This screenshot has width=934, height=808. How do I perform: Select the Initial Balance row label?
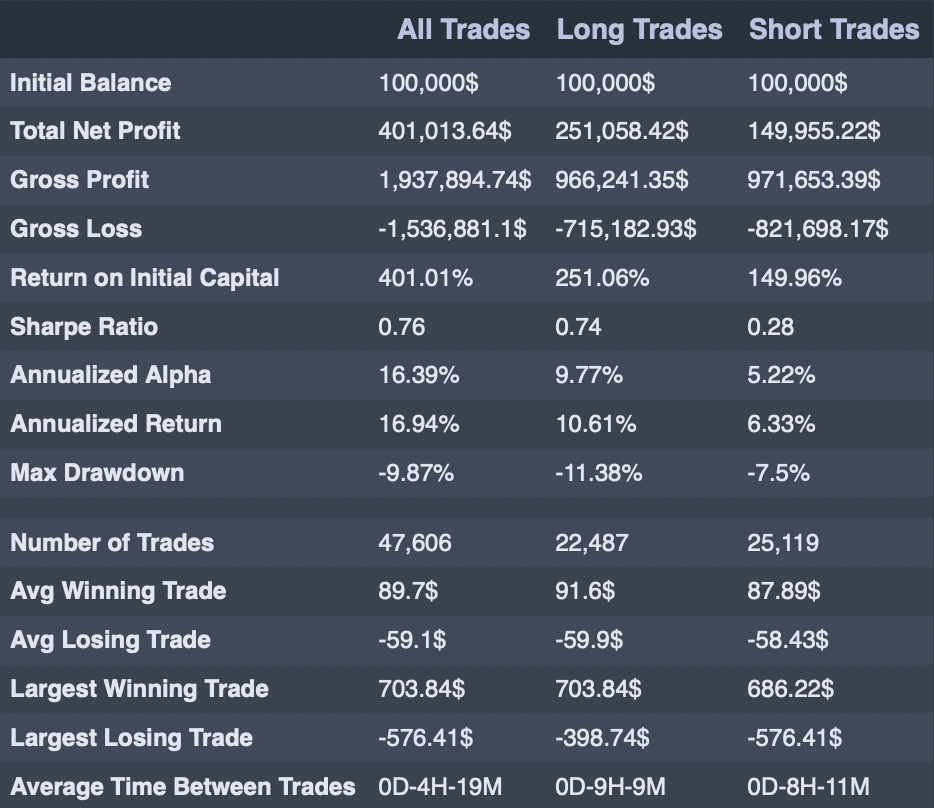point(90,82)
